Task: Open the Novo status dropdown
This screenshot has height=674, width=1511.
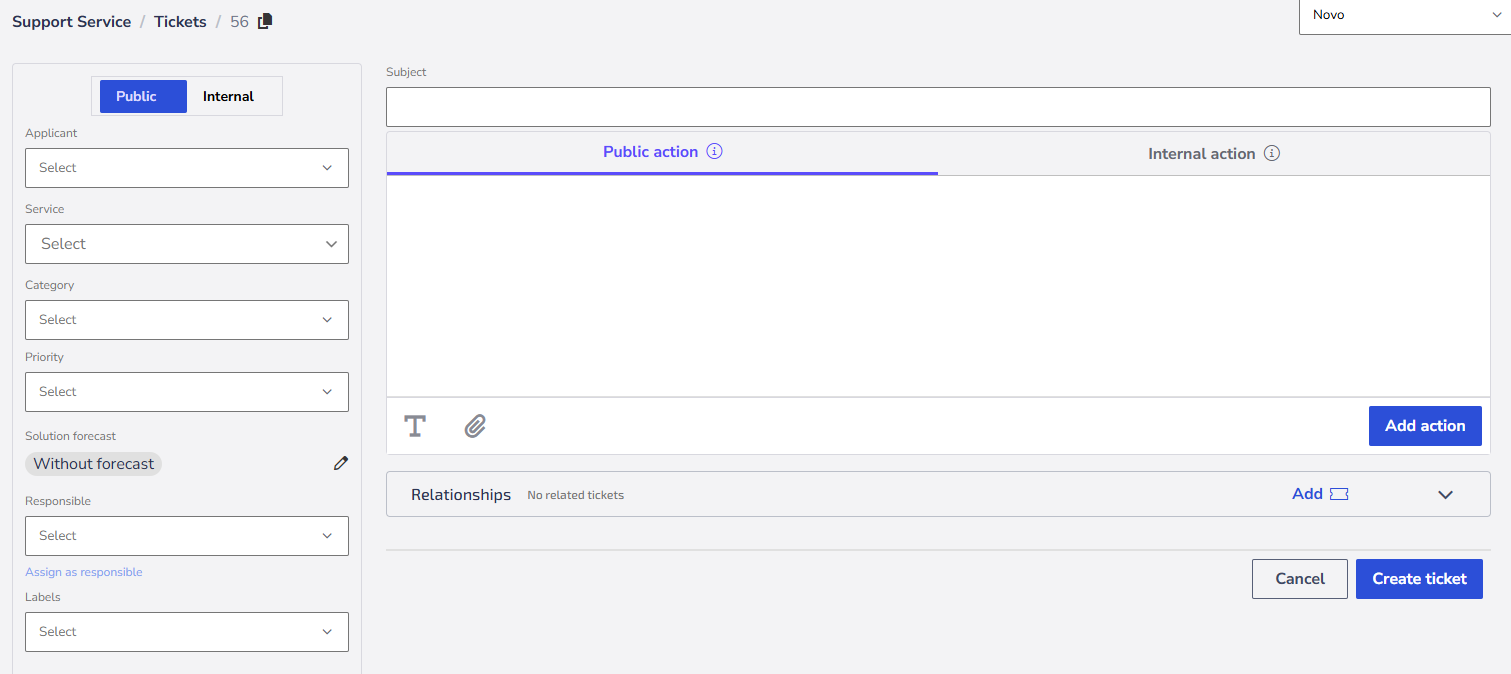Action: pyautogui.click(x=1404, y=16)
